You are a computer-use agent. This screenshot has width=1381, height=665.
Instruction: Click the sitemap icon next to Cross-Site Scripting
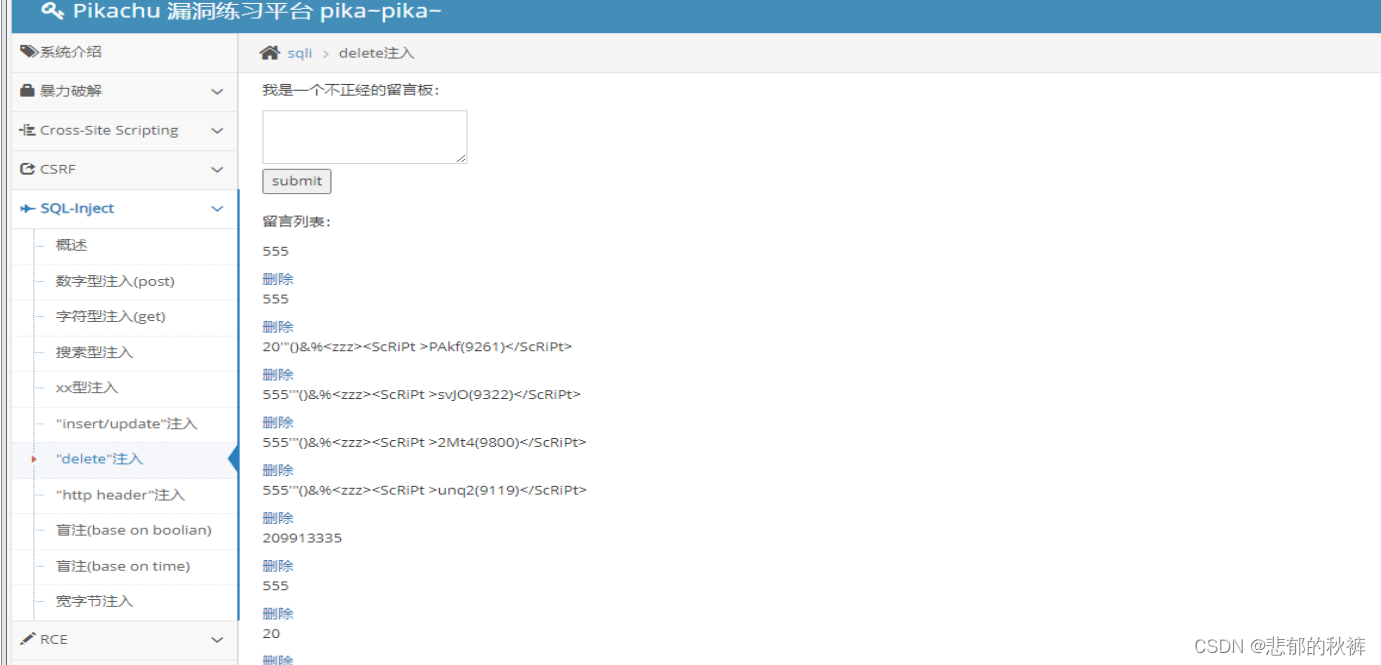[26, 130]
